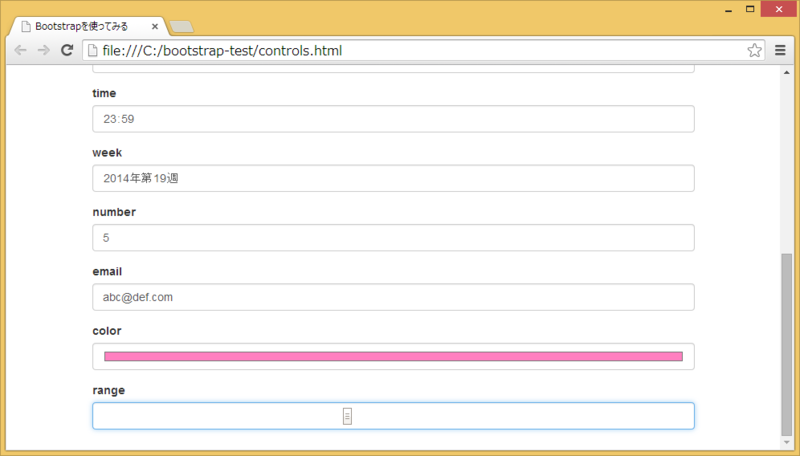Open the Chrome hamburger menu

coord(780,50)
